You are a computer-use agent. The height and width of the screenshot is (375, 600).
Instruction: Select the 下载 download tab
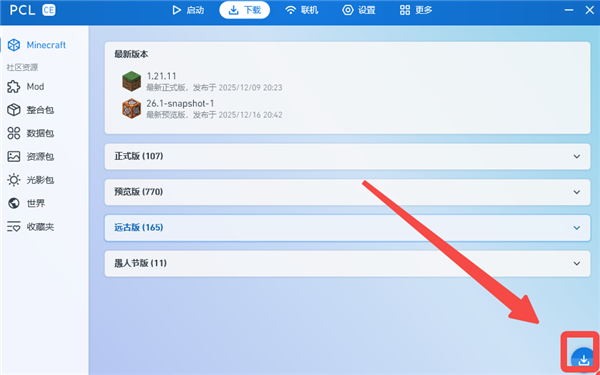[245, 10]
